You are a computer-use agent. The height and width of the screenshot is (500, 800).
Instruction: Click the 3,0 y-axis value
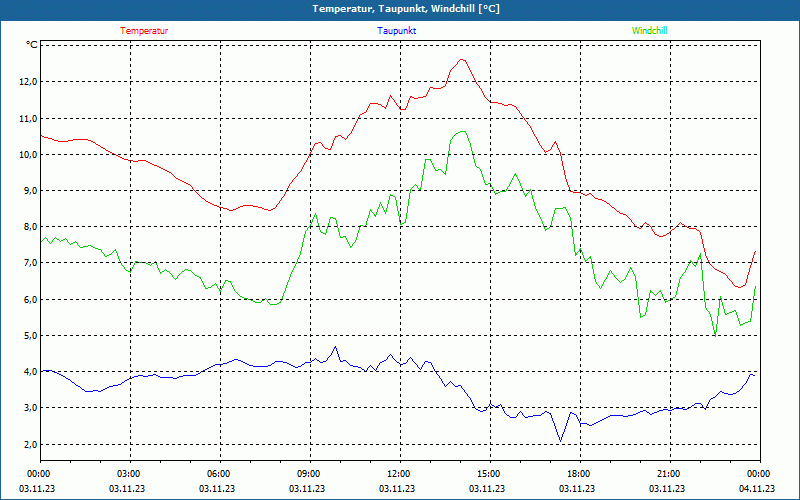pyautogui.click(x=31, y=408)
